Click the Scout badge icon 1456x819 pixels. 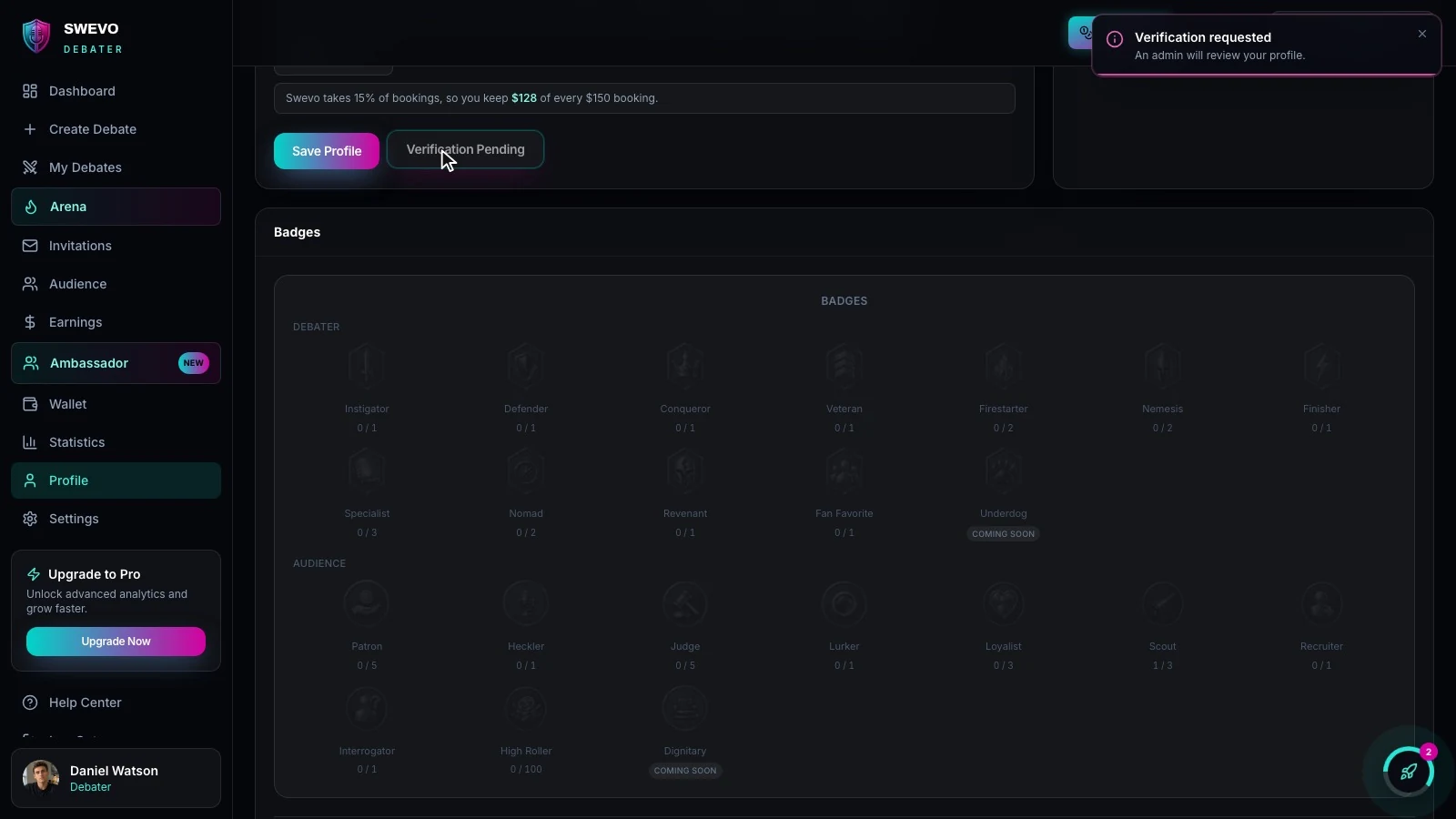1163,604
